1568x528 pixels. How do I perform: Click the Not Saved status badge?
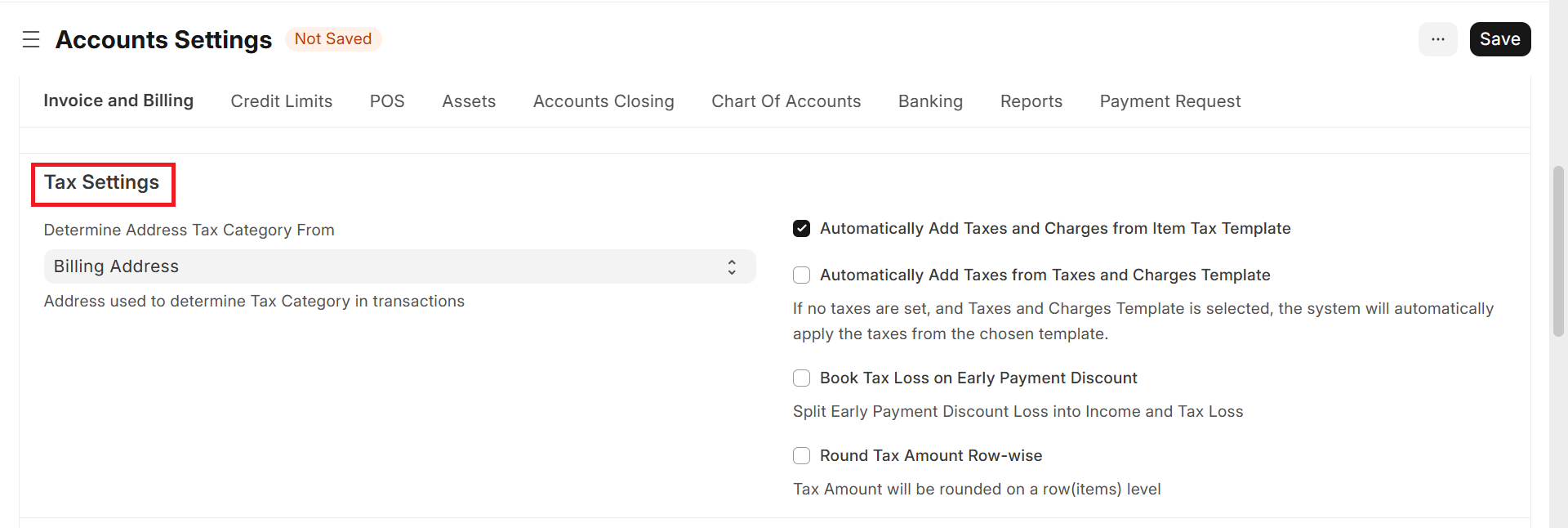[333, 39]
